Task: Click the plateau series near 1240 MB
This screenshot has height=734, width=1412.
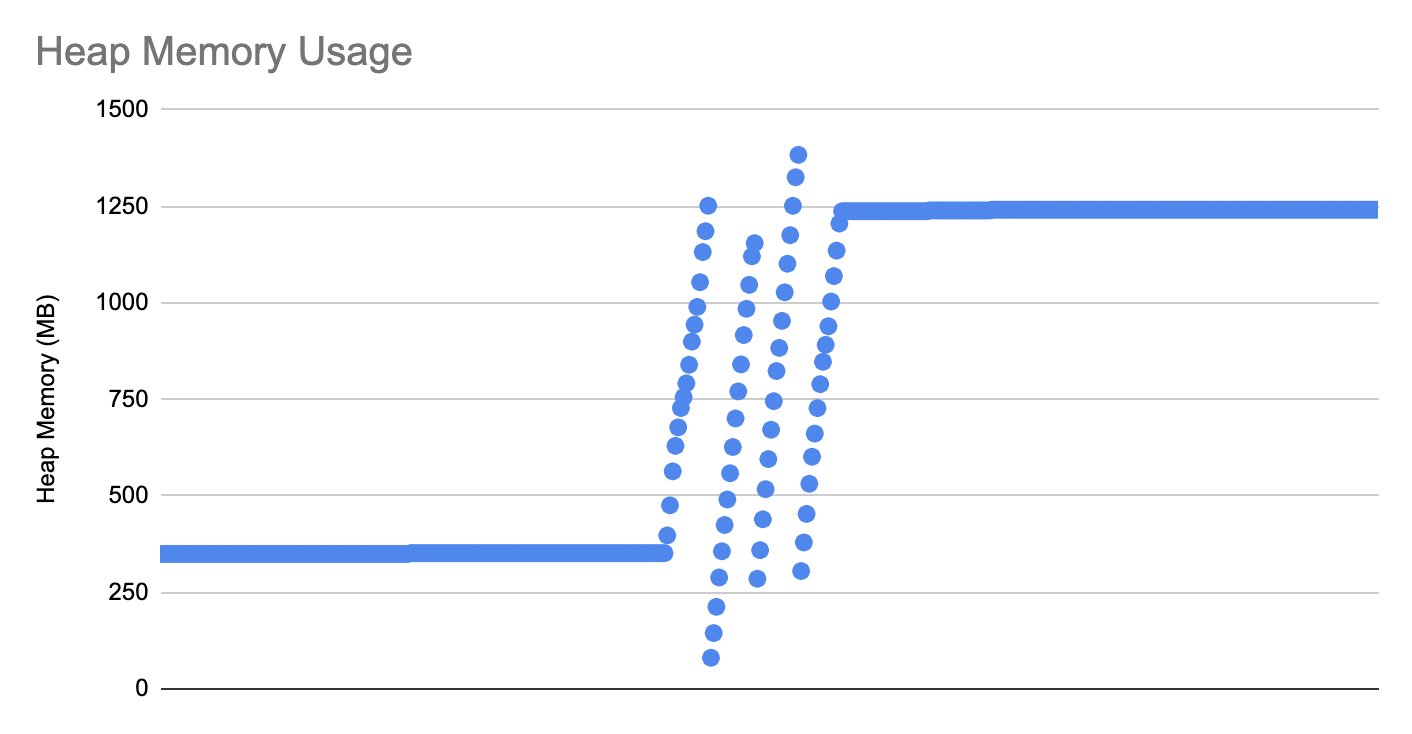Action: pyautogui.click(x=1108, y=210)
